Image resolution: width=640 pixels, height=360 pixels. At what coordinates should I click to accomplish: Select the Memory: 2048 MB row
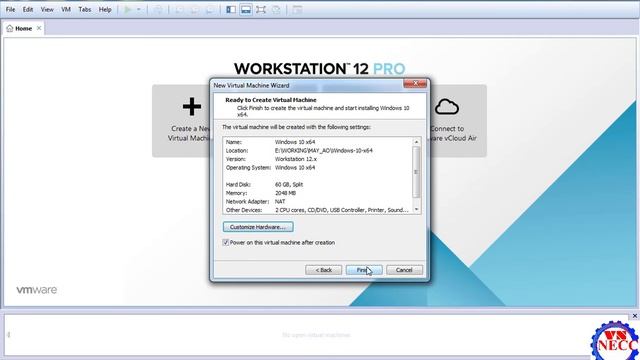coord(318,193)
